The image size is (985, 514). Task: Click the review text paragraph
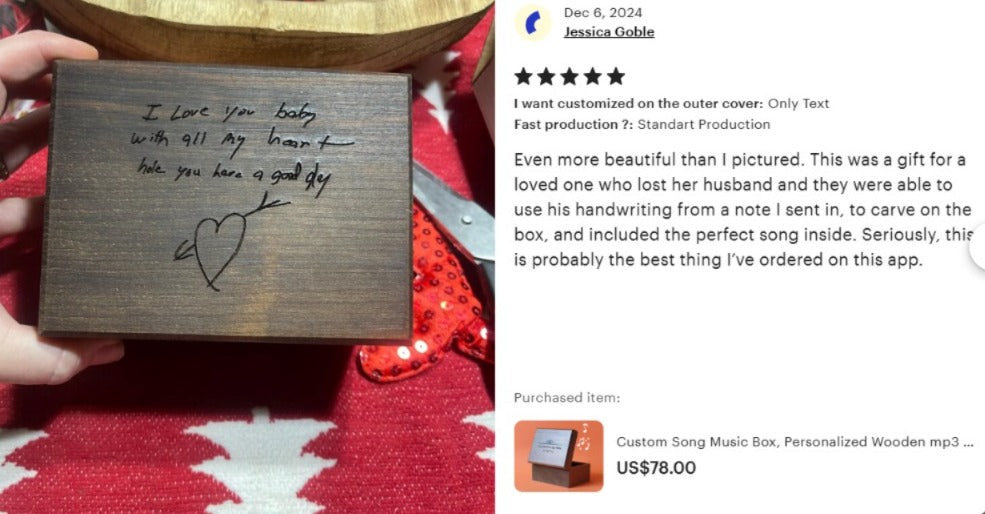tap(743, 209)
